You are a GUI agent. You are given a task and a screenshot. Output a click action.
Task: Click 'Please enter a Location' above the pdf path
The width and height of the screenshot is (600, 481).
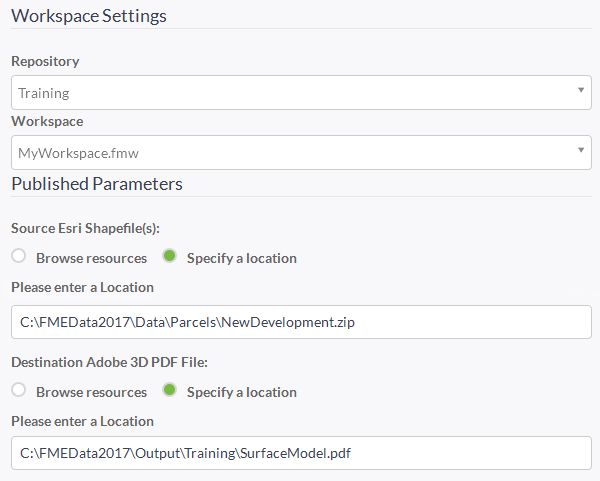[x=82, y=421]
